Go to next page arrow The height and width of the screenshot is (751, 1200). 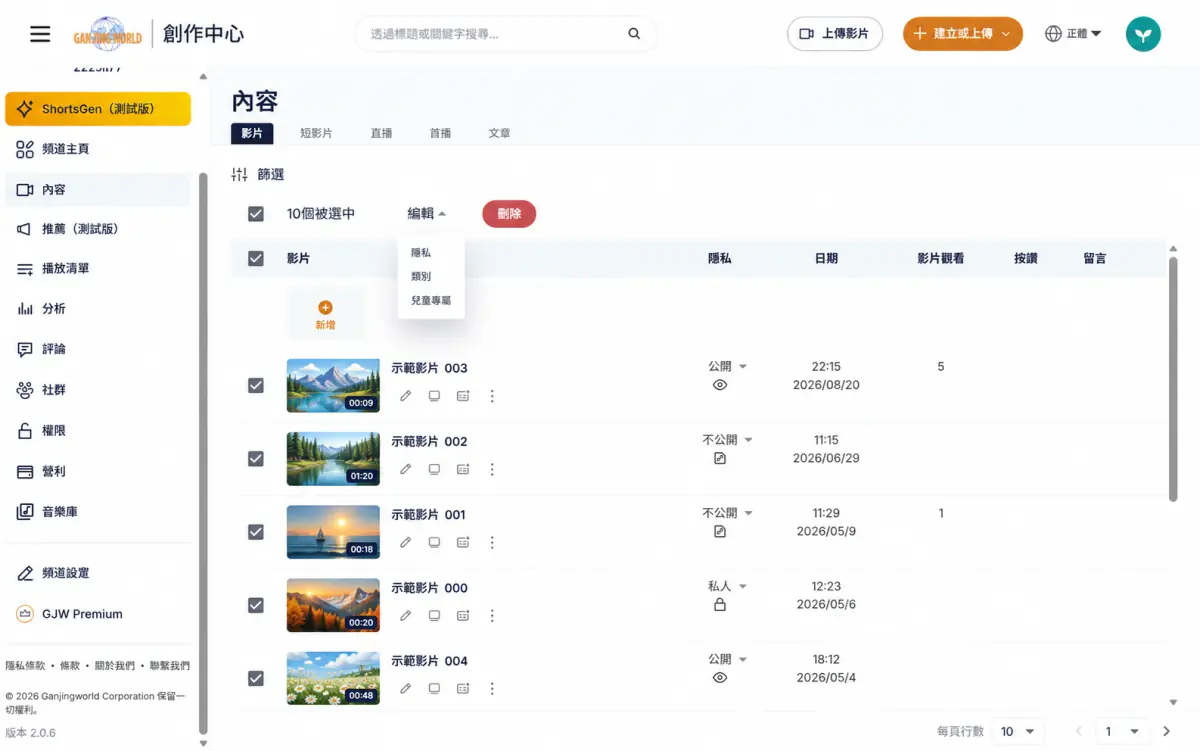coord(1166,732)
